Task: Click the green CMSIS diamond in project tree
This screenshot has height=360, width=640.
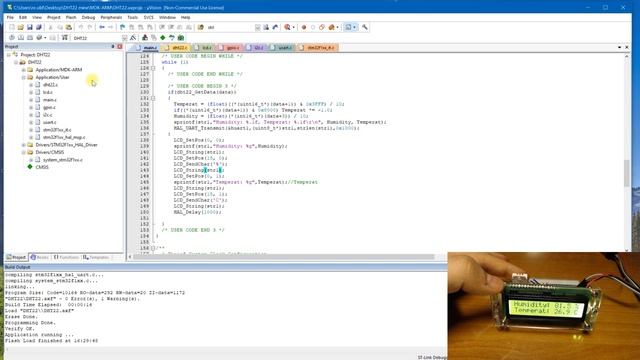Action: (x=30, y=167)
